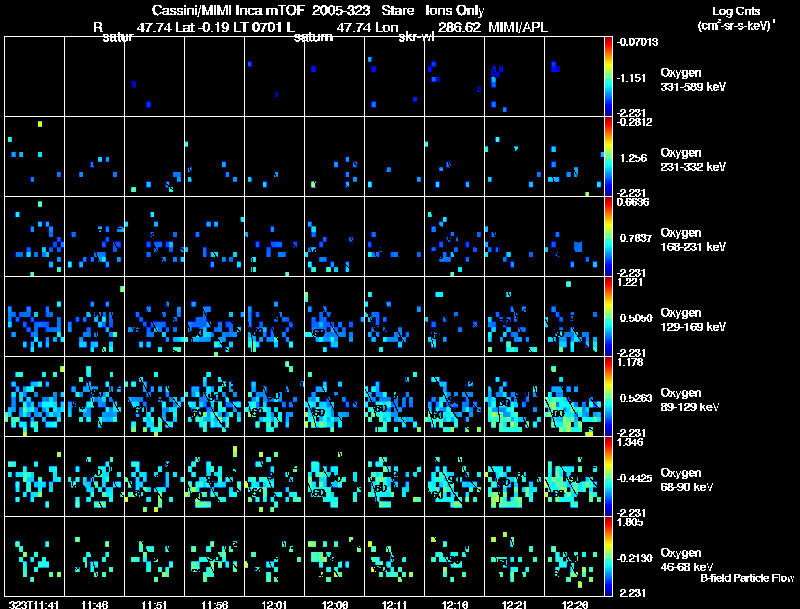This screenshot has width=800, height=609.
Task: Click the '-1.151' colorbar mid value
Action: [631, 78]
